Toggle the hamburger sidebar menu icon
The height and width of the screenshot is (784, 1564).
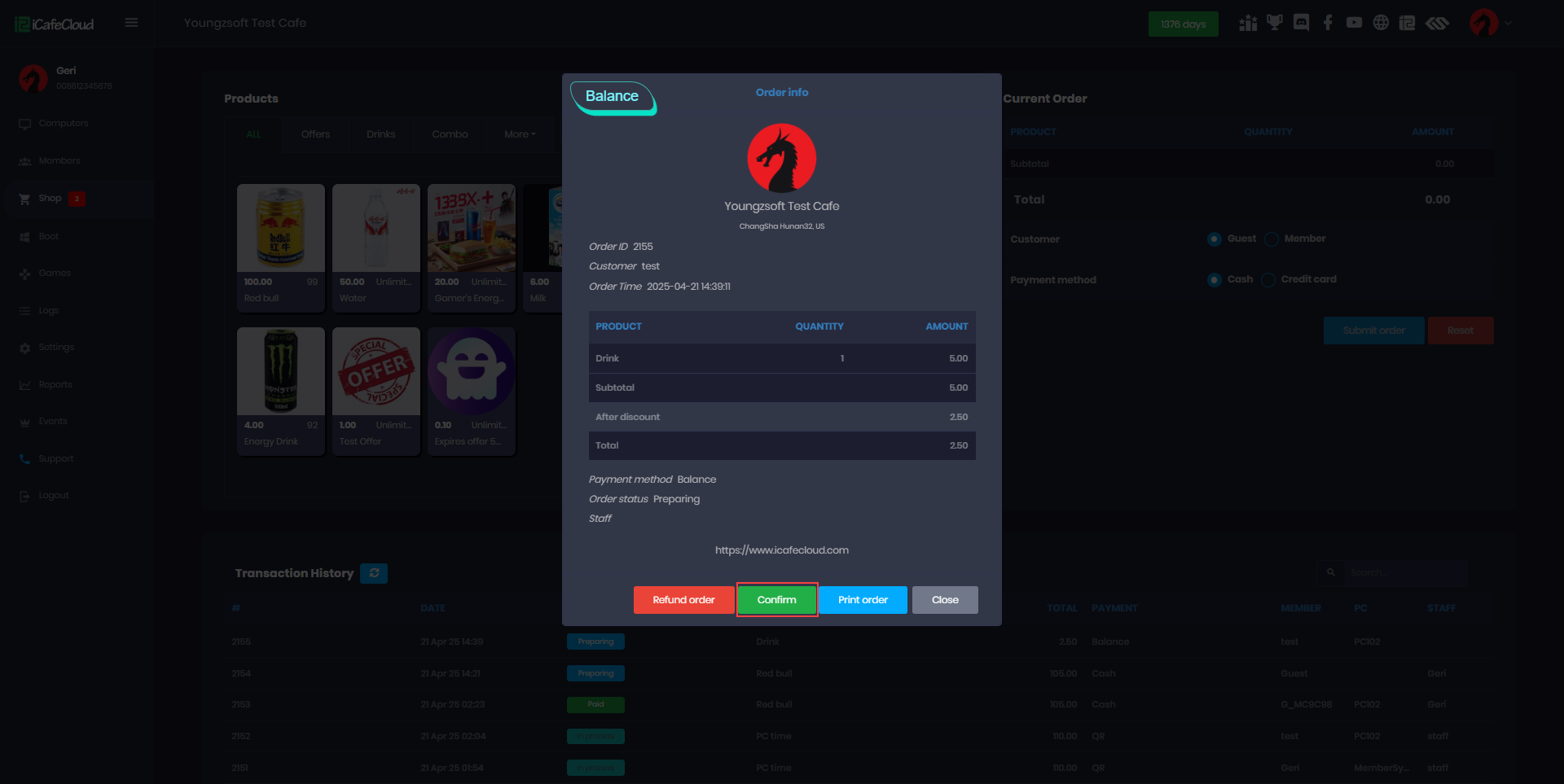click(131, 23)
